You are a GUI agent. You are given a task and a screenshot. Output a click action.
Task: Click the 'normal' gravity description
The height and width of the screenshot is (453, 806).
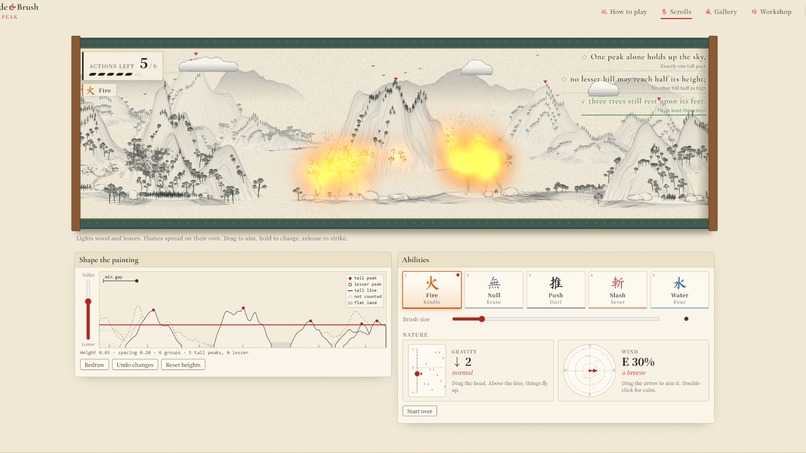click(462, 373)
